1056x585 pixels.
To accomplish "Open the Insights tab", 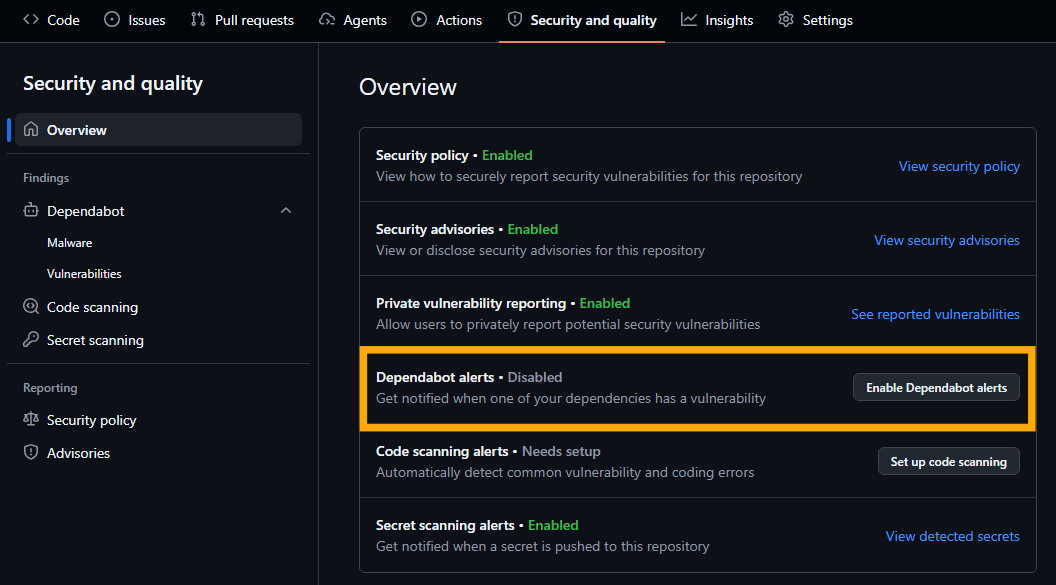I will (717, 20).
